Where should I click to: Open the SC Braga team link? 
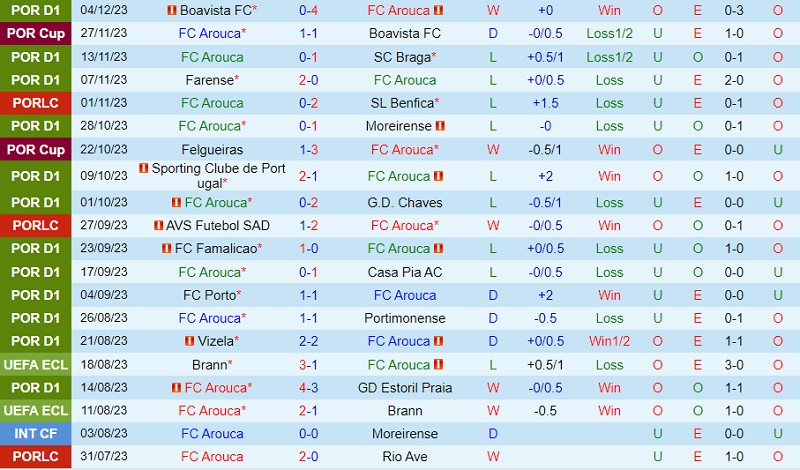[x=404, y=57]
